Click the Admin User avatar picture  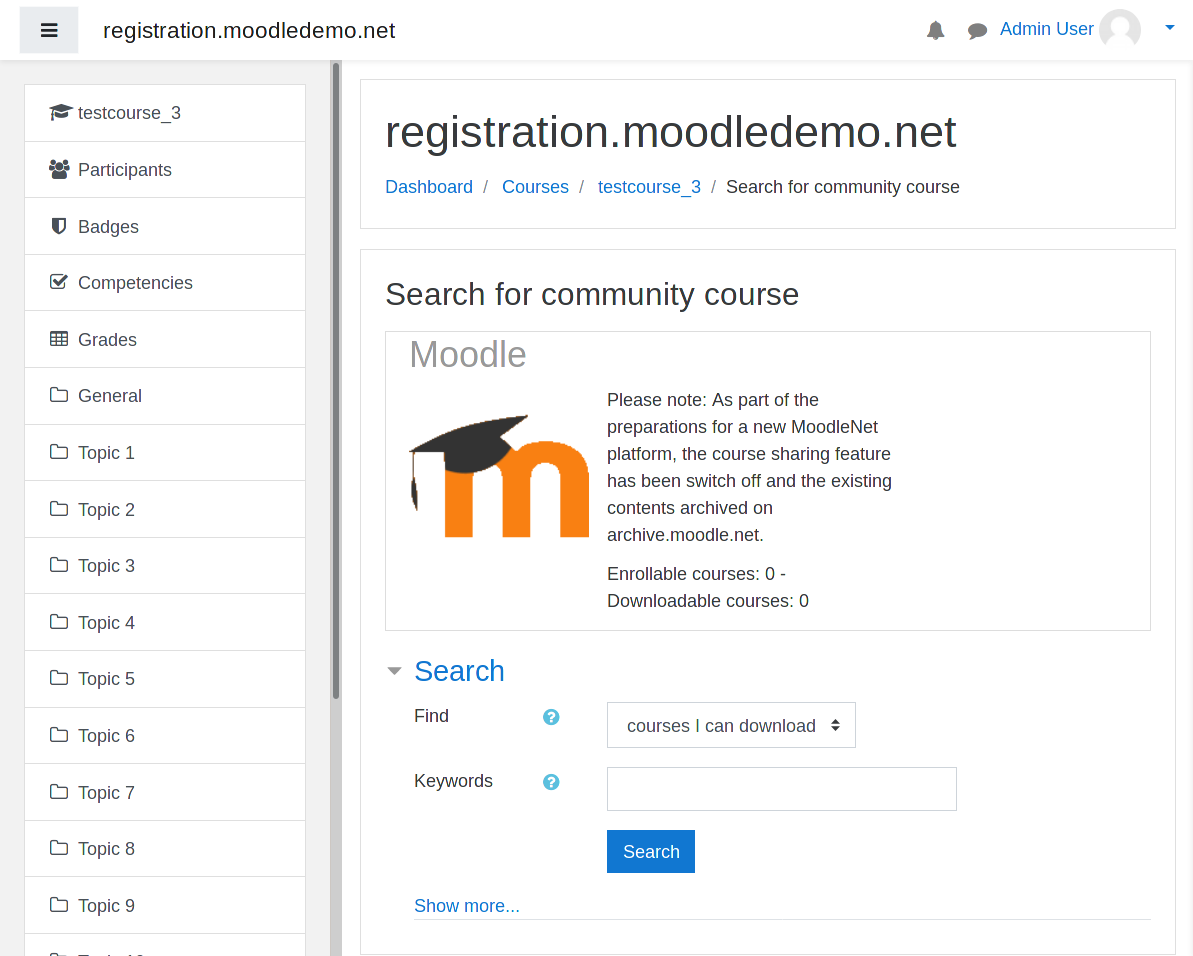pos(1119,29)
